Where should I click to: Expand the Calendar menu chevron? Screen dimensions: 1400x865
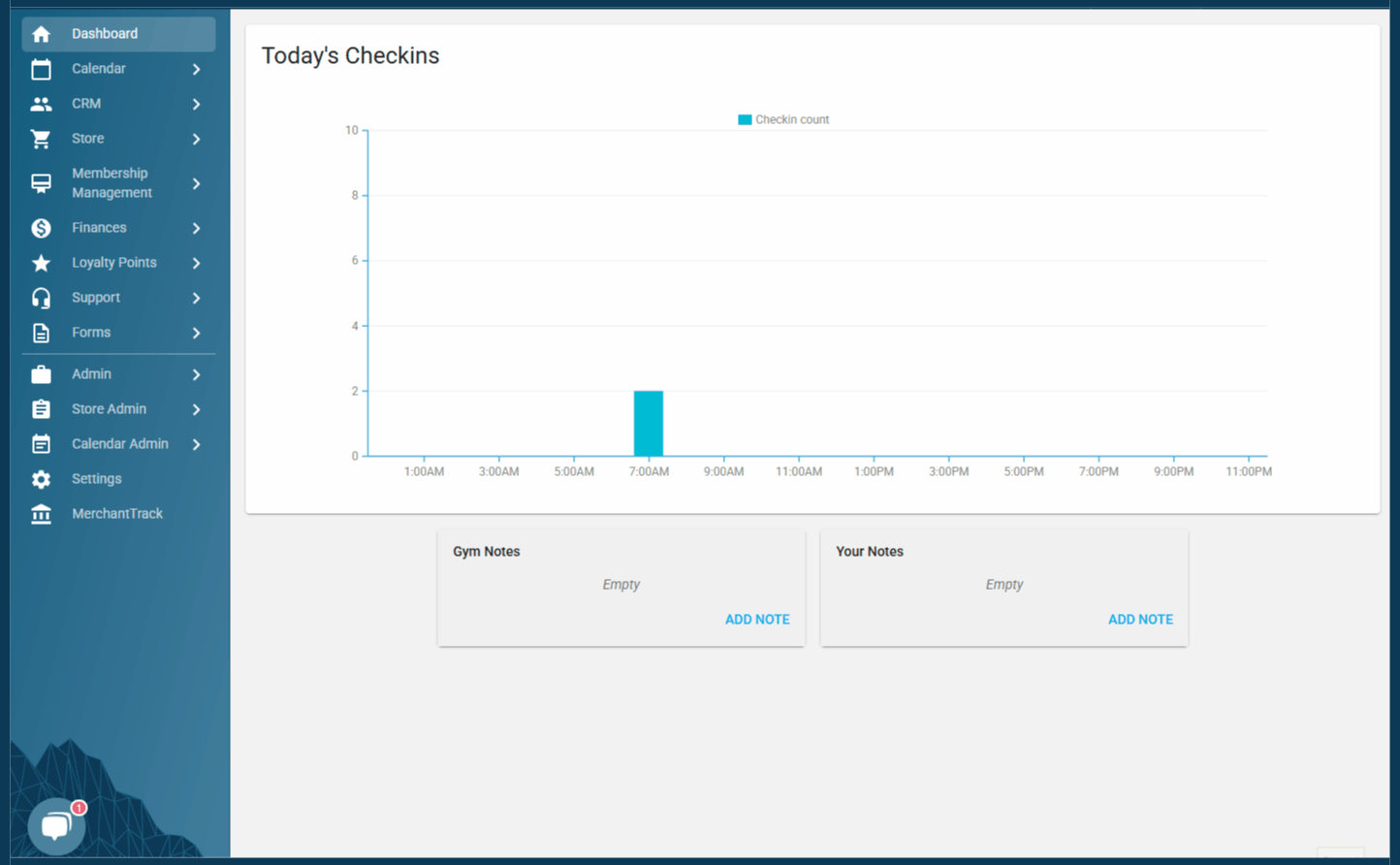click(196, 69)
